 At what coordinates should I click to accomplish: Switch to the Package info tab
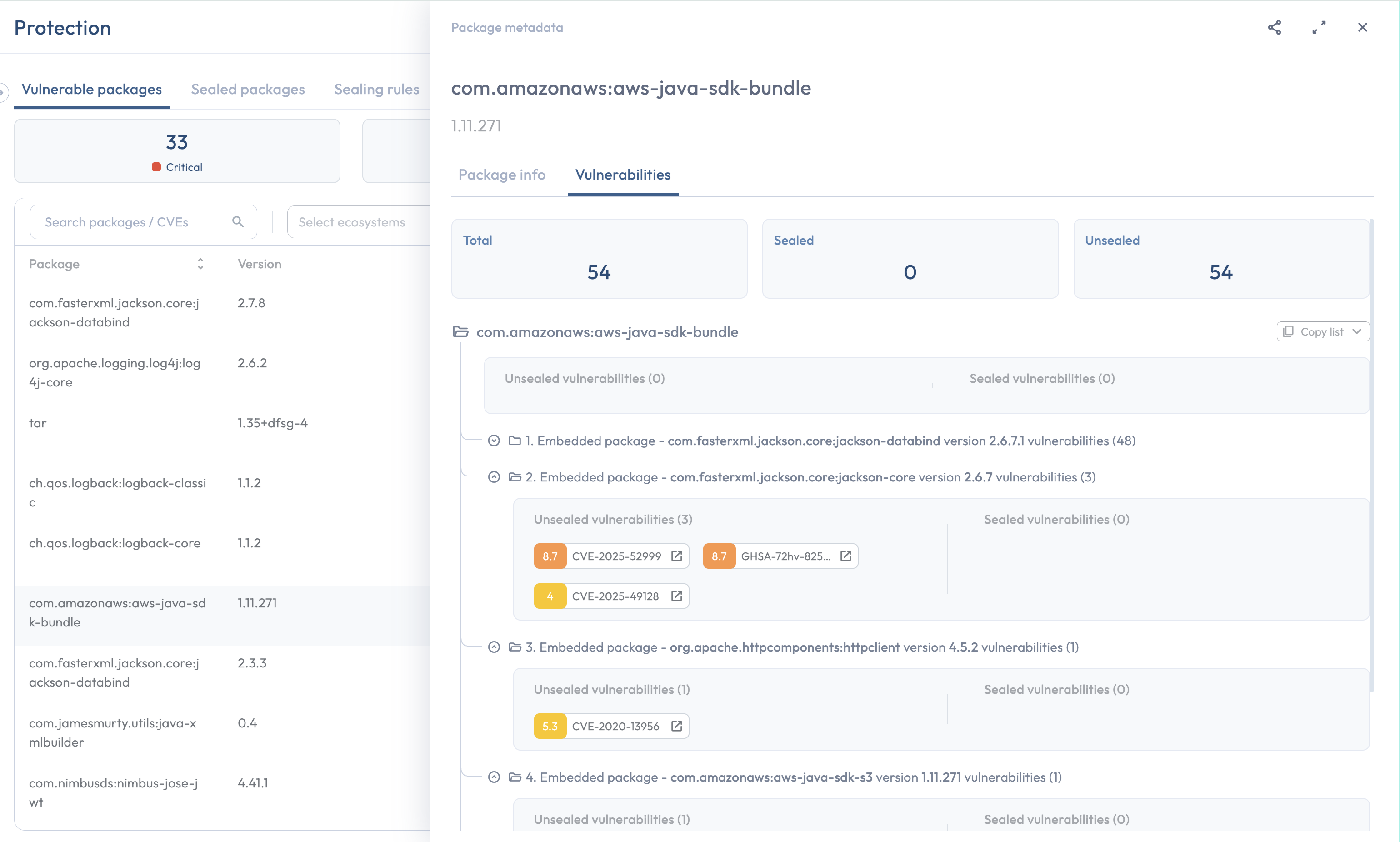502,175
